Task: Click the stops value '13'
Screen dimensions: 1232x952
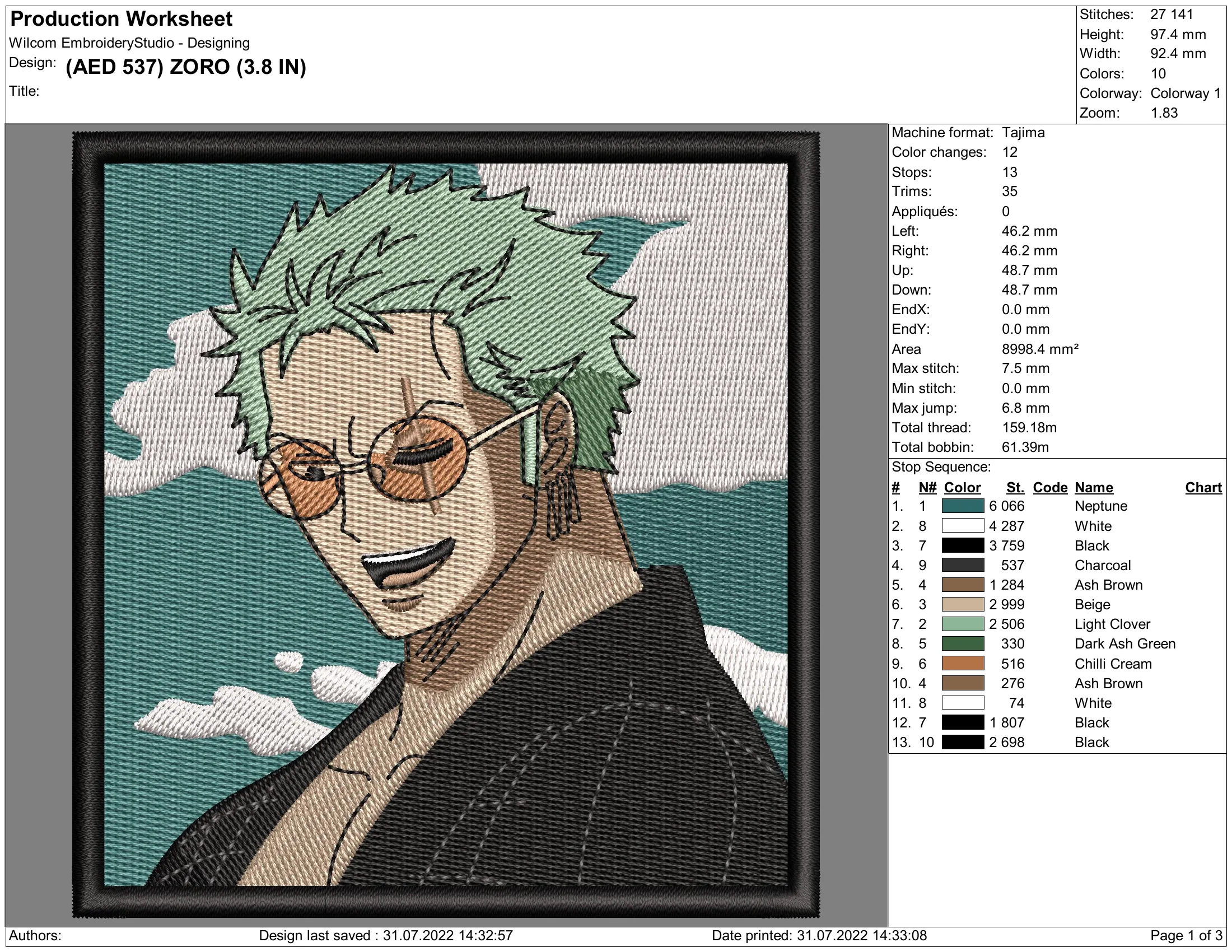Action: coord(1010,172)
